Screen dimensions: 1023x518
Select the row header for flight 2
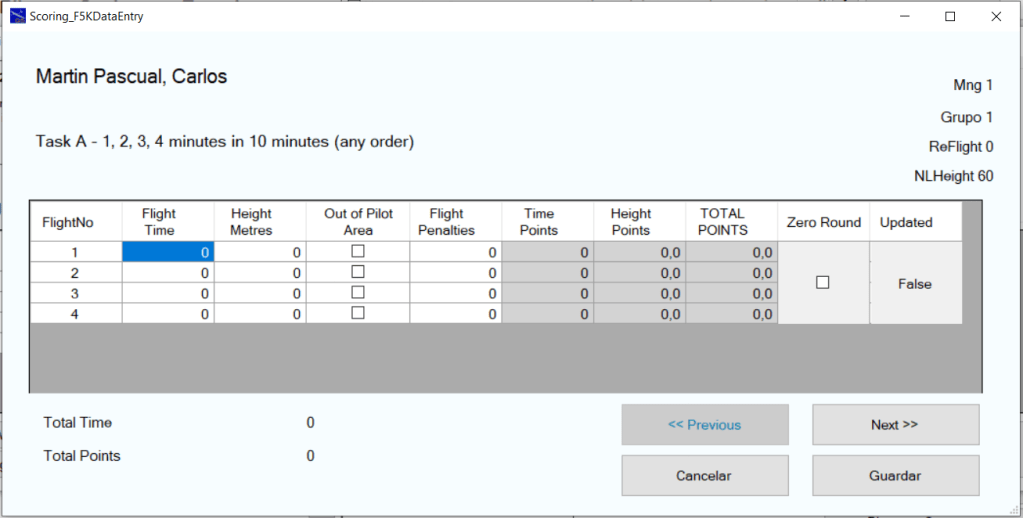click(76, 273)
